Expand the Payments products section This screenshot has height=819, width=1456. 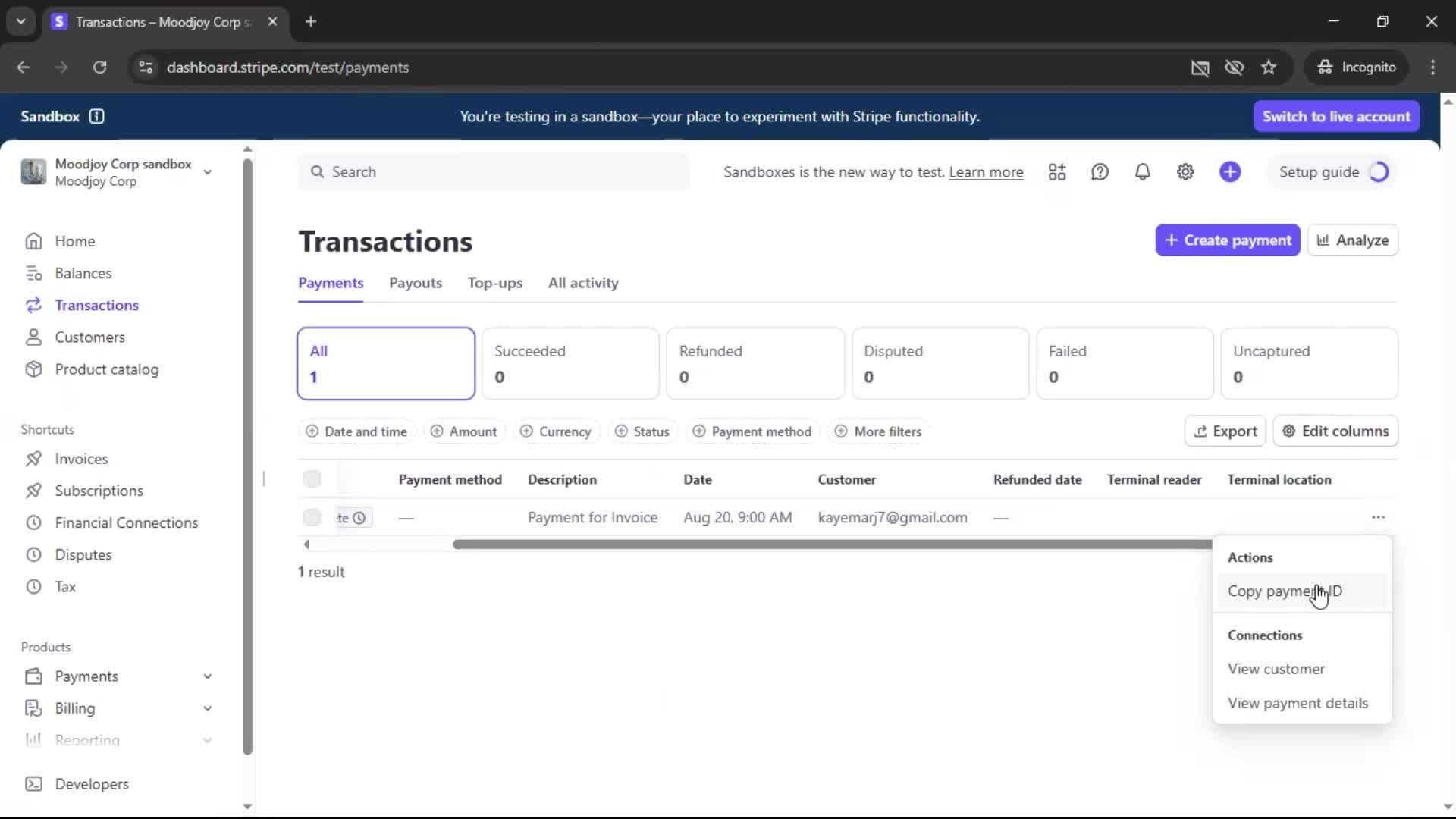click(118, 676)
